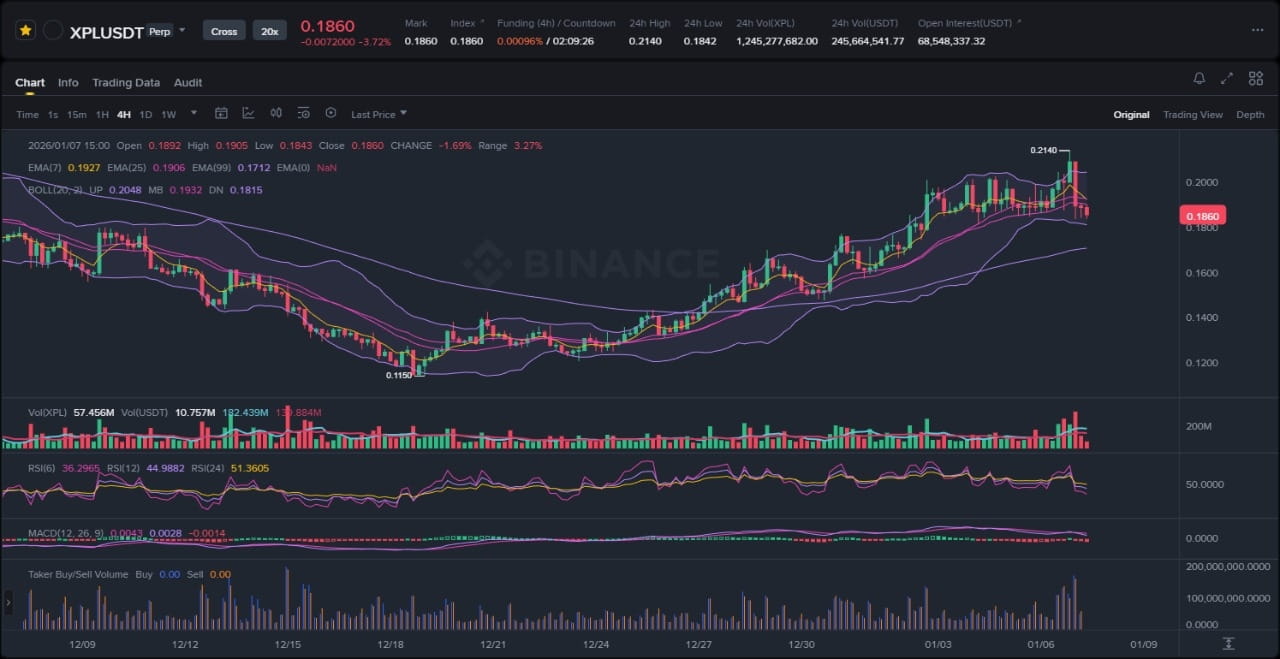Click the EMA(0) NaN legend
Viewport: 1280px width, 659px height.
pyautogui.click(x=307, y=168)
